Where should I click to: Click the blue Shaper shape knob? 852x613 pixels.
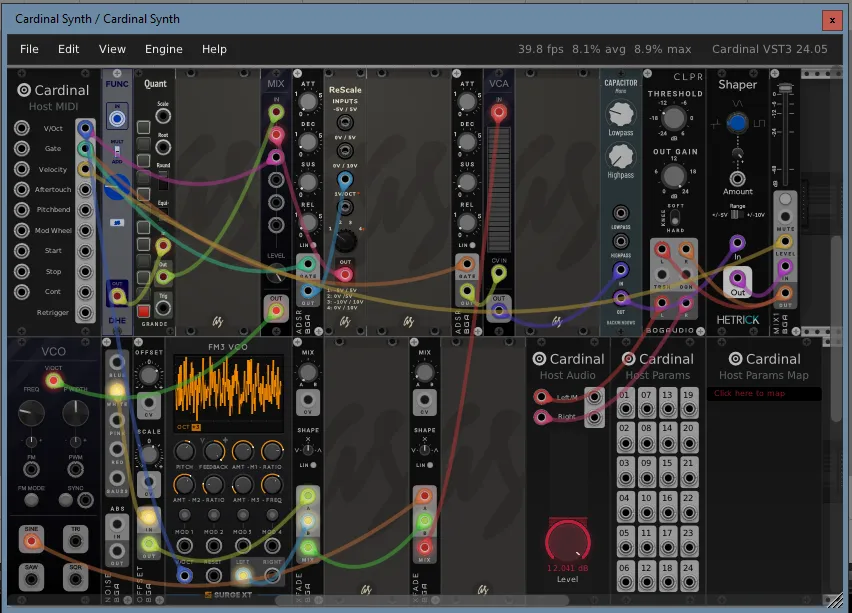coord(737,122)
